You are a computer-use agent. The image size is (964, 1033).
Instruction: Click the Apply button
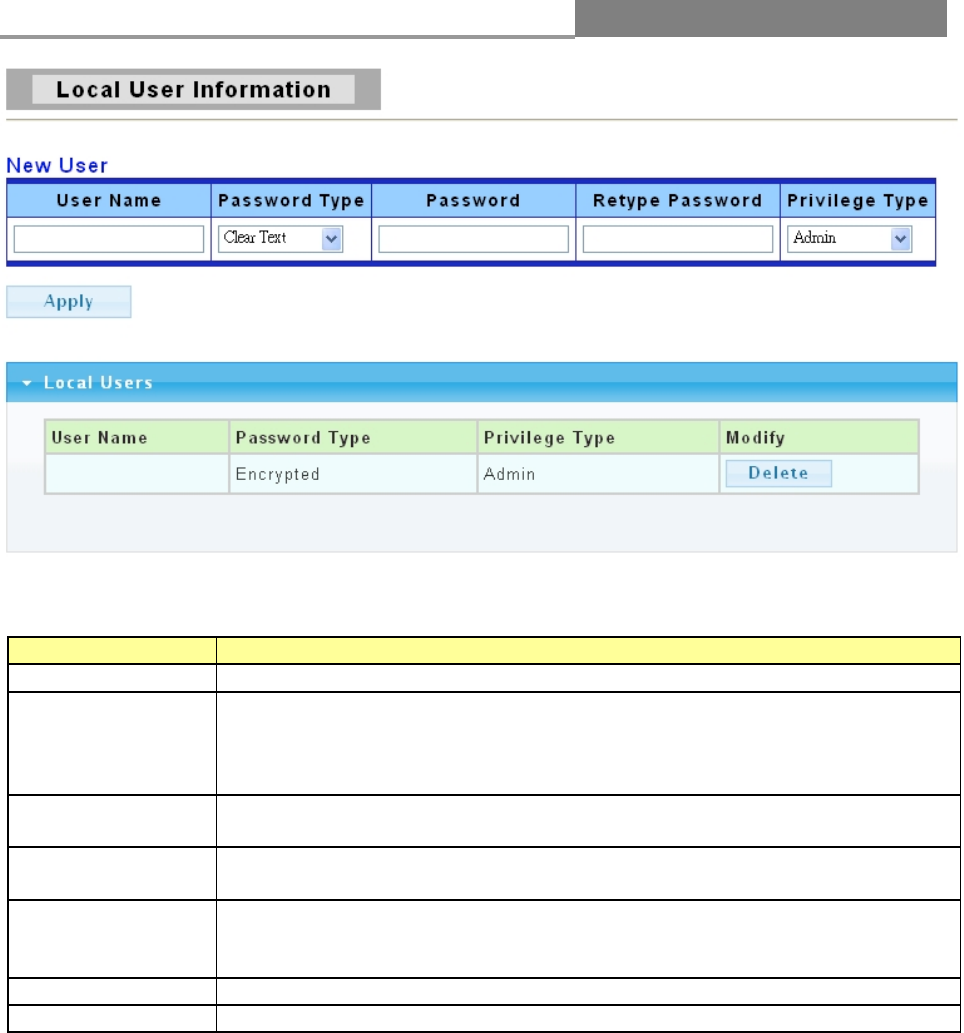69,302
